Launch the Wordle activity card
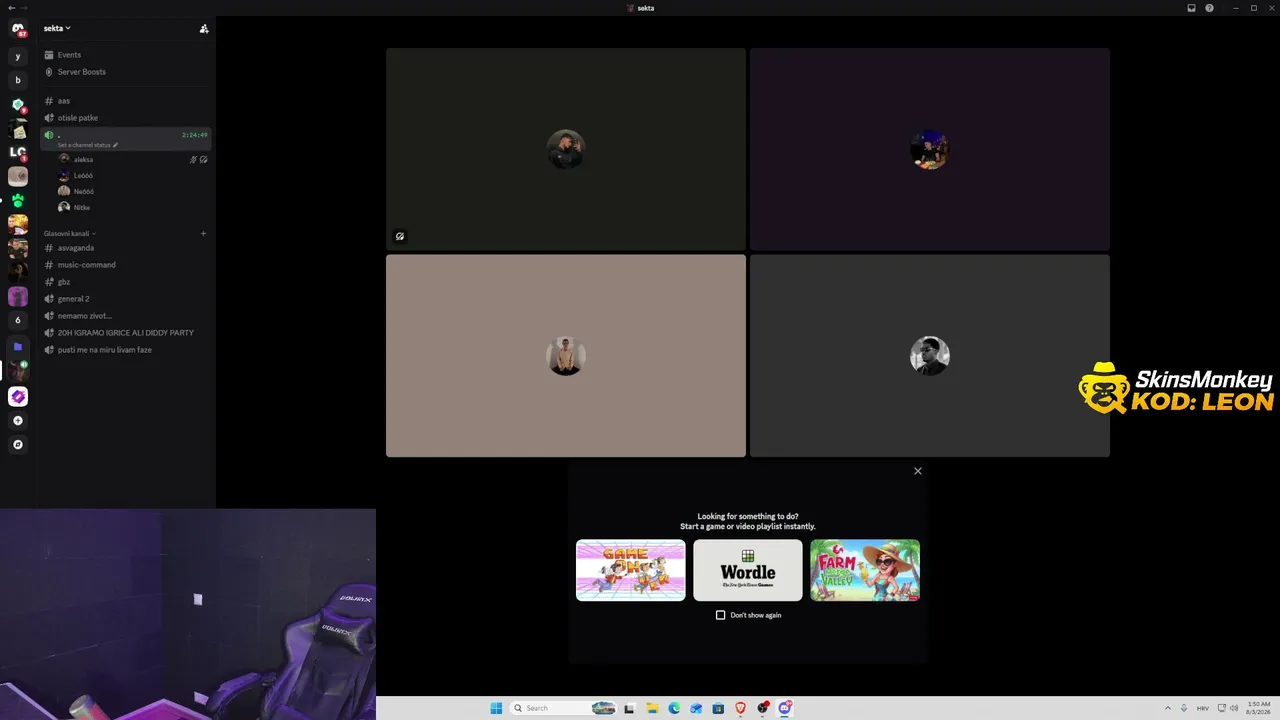This screenshot has height=720, width=1280. click(748, 570)
